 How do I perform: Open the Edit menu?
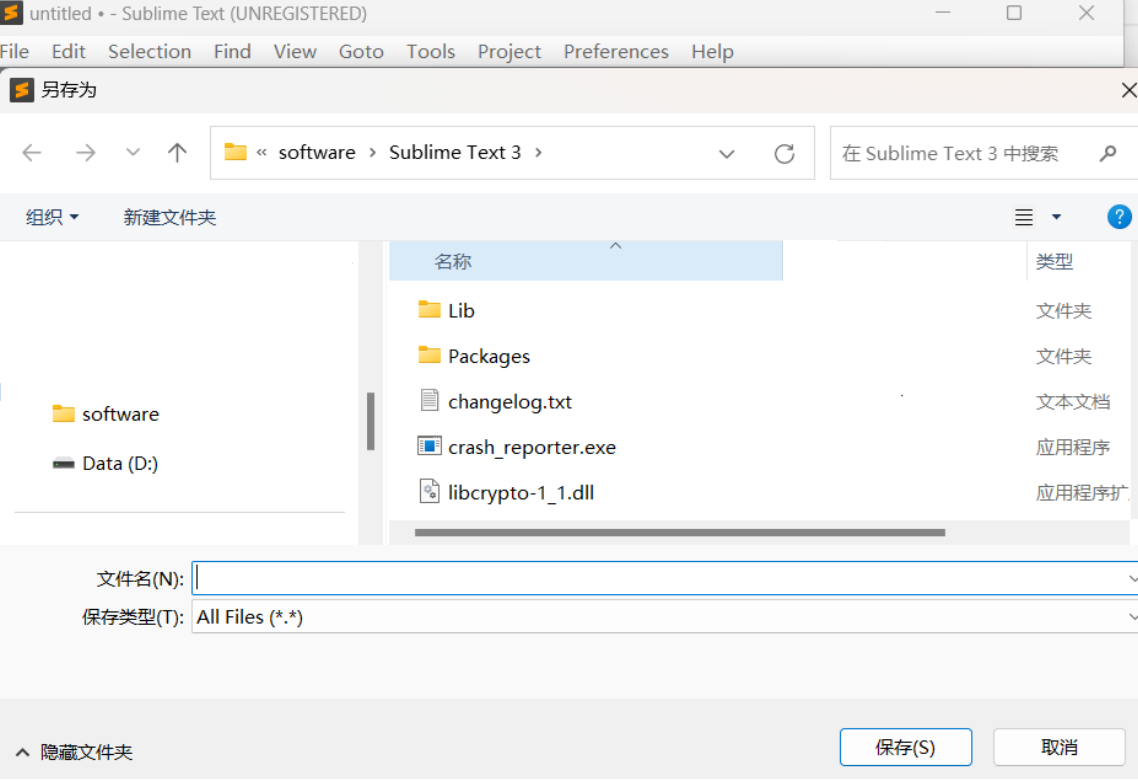[68, 52]
